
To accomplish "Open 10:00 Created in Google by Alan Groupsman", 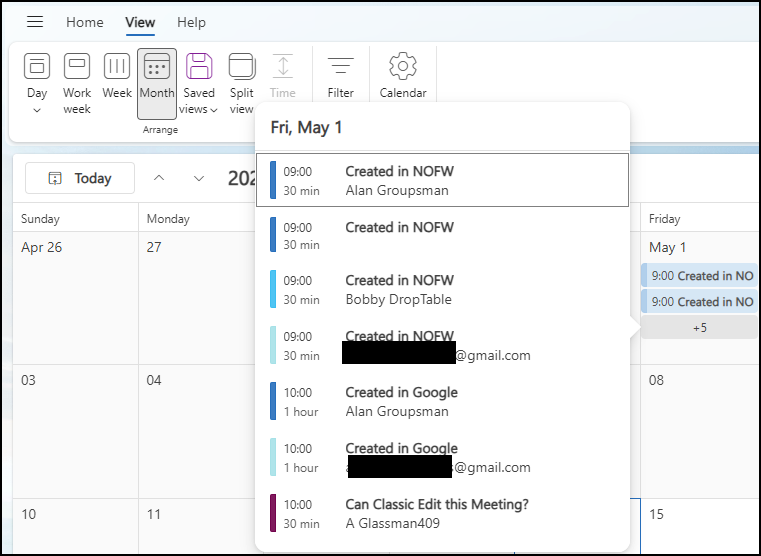I will (x=442, y=402).
